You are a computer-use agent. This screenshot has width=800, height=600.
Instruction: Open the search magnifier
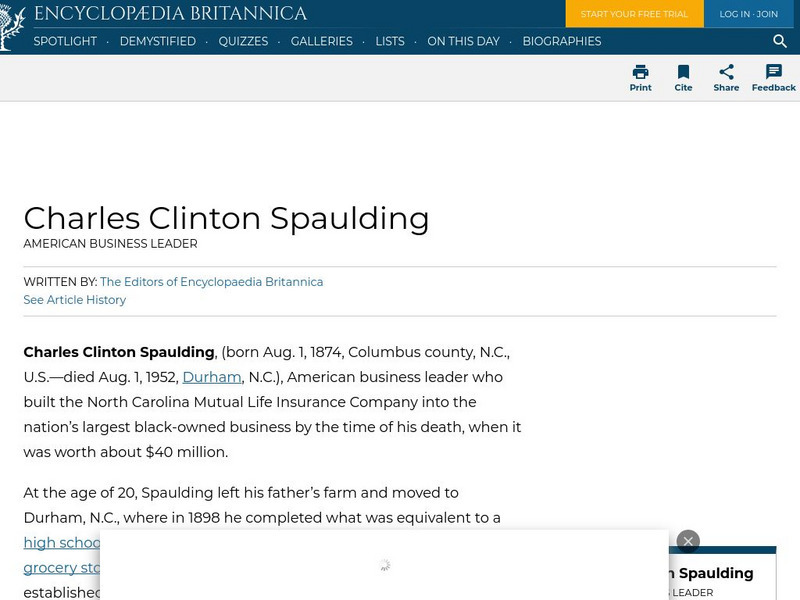pos(780,42)
